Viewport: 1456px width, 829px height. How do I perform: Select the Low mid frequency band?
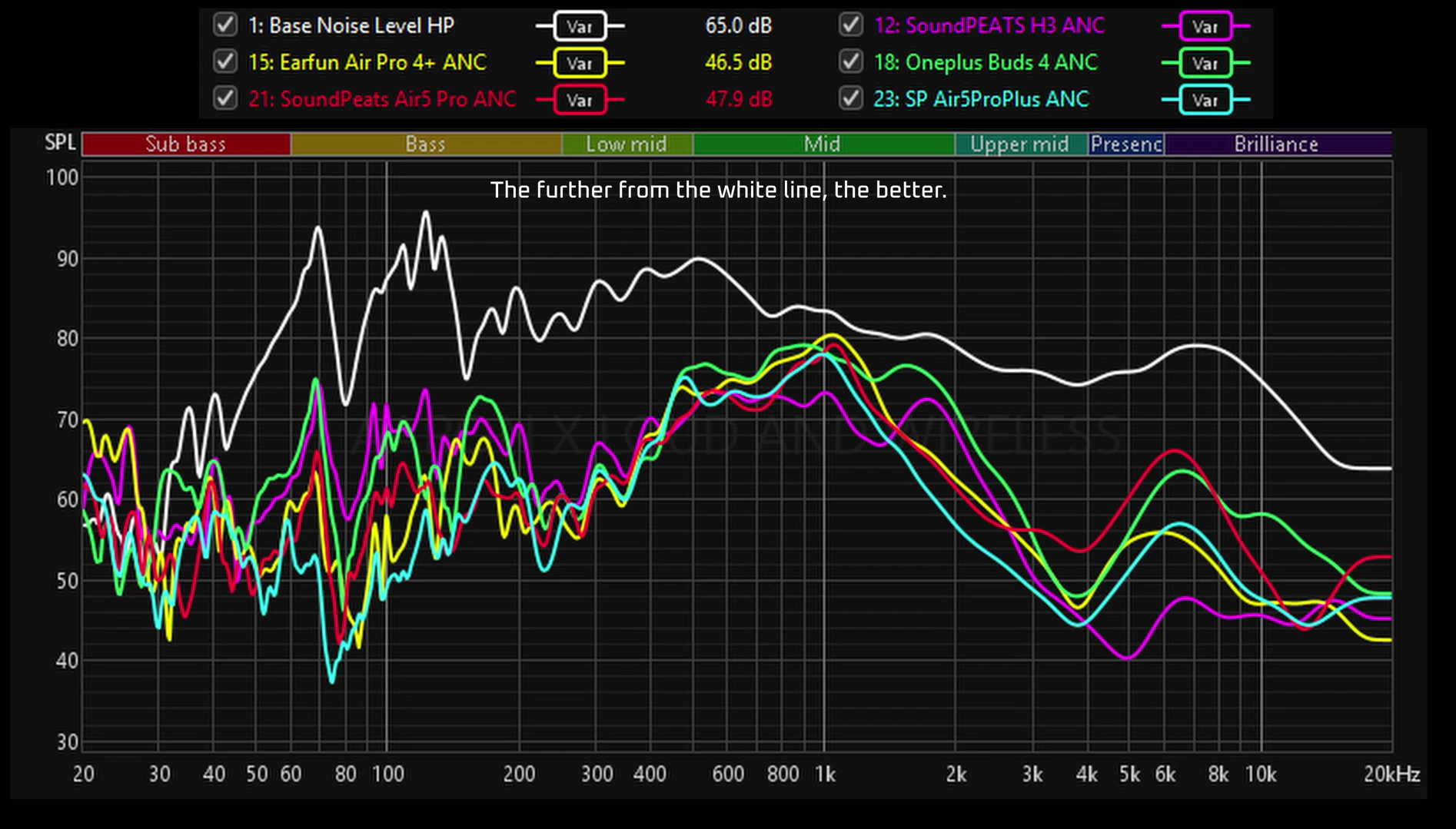pos(627,144)
